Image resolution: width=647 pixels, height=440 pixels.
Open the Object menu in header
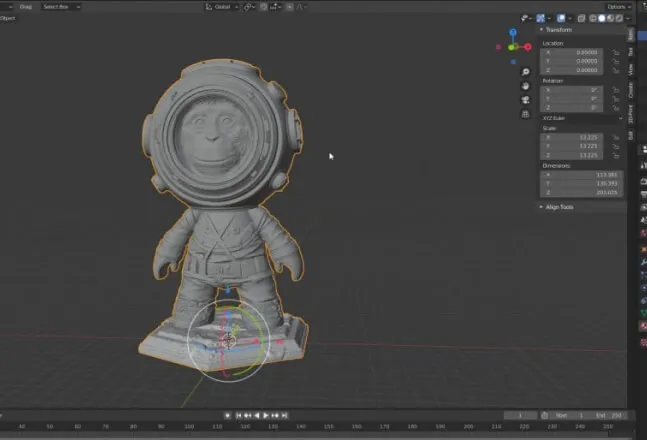point(7,18)
